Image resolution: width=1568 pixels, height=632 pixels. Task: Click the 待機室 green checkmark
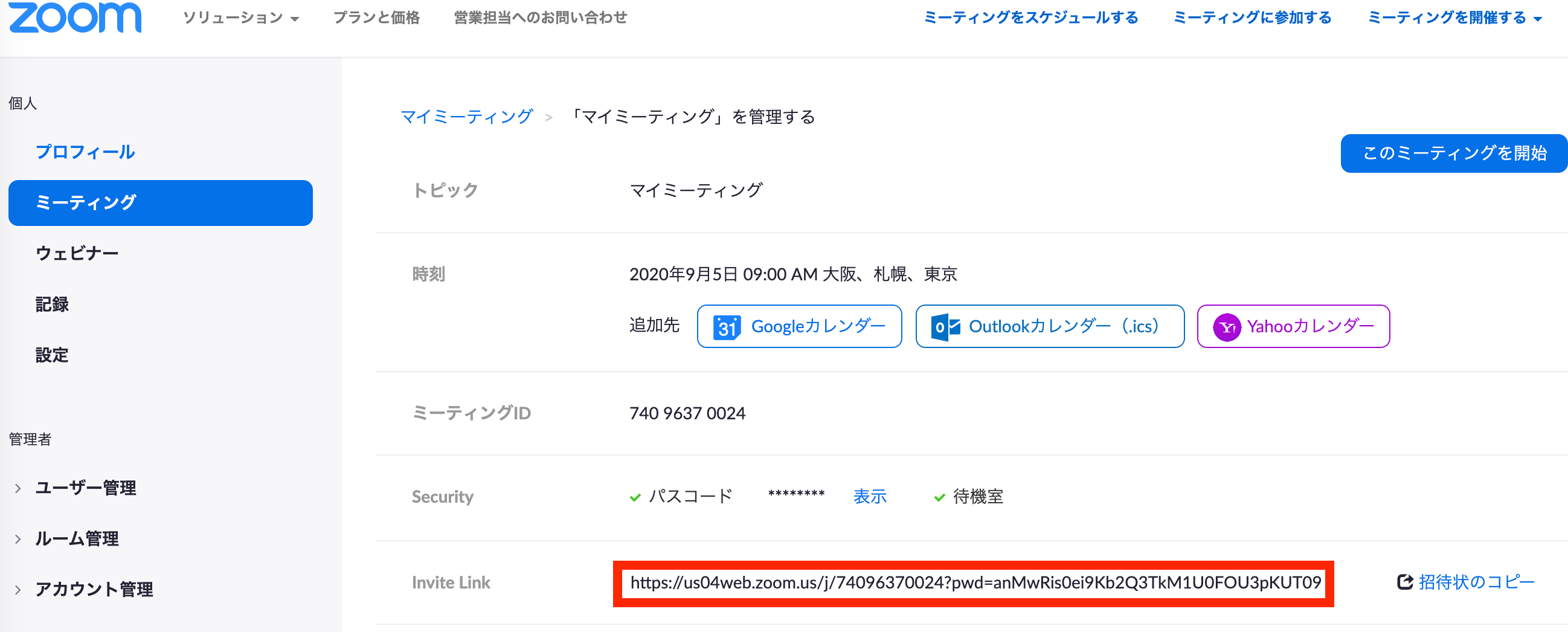[939, 497]
